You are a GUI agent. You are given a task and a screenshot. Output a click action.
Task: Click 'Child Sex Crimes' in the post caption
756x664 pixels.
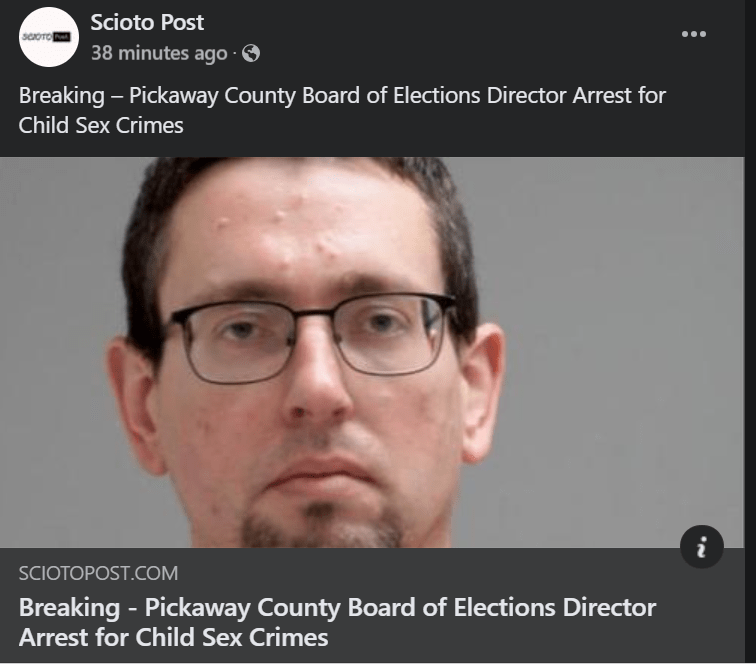click(x=101, y=125)
